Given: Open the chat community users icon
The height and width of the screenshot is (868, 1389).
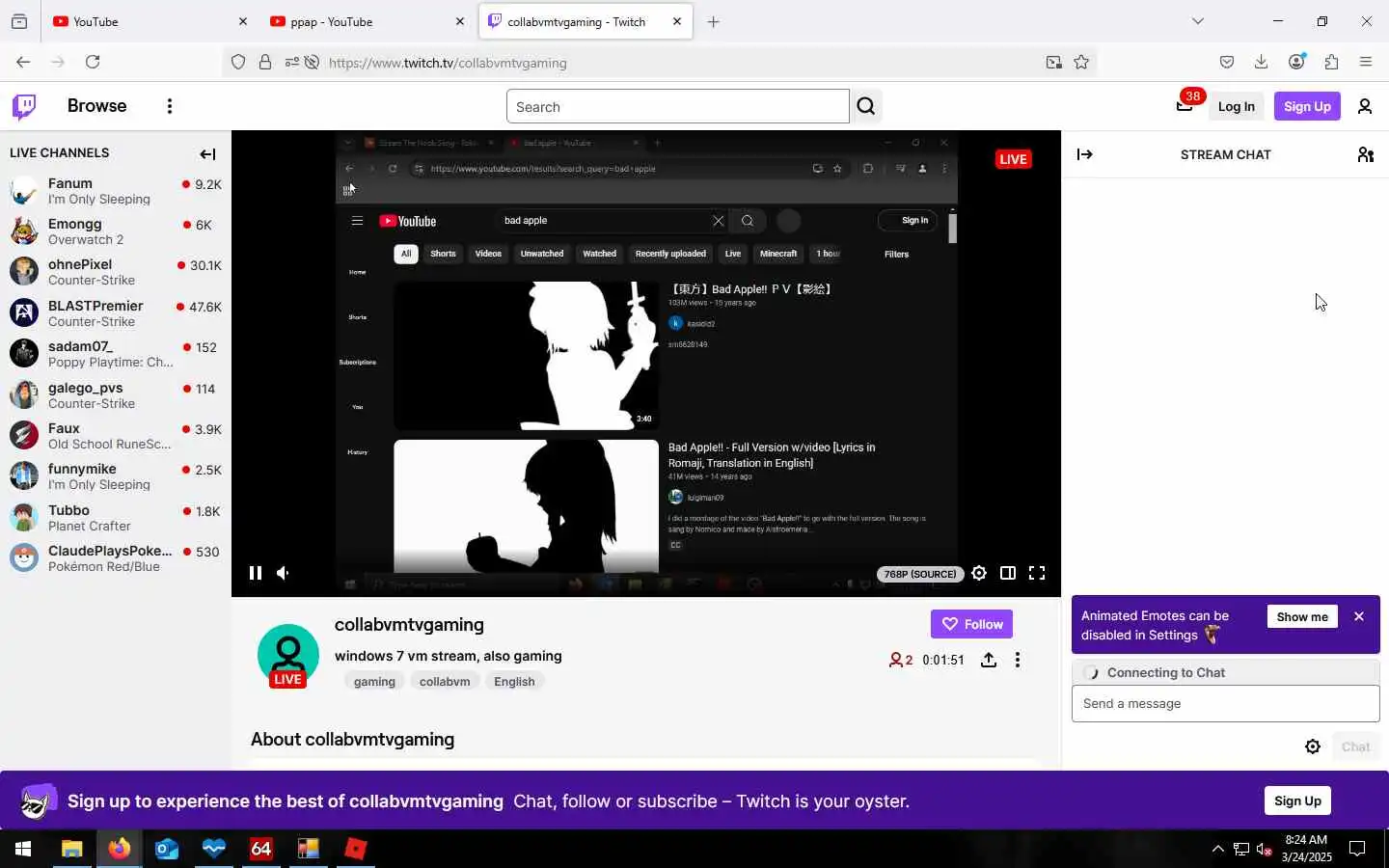Looking at the screenshot, I should [1366, 154].
